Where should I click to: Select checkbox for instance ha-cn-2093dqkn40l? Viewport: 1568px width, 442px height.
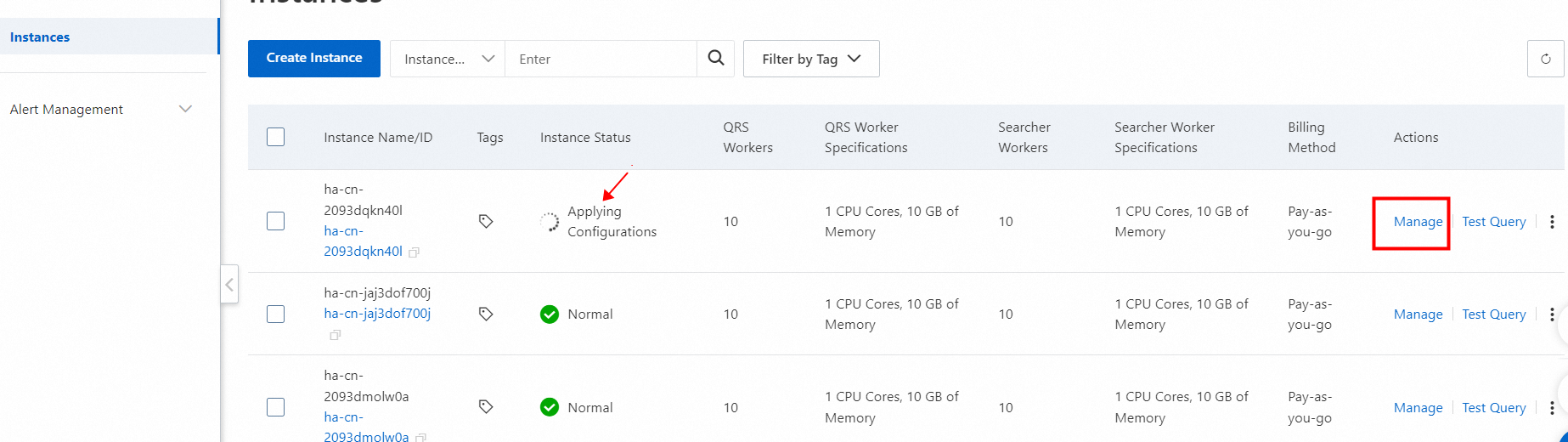coord(276,221)
